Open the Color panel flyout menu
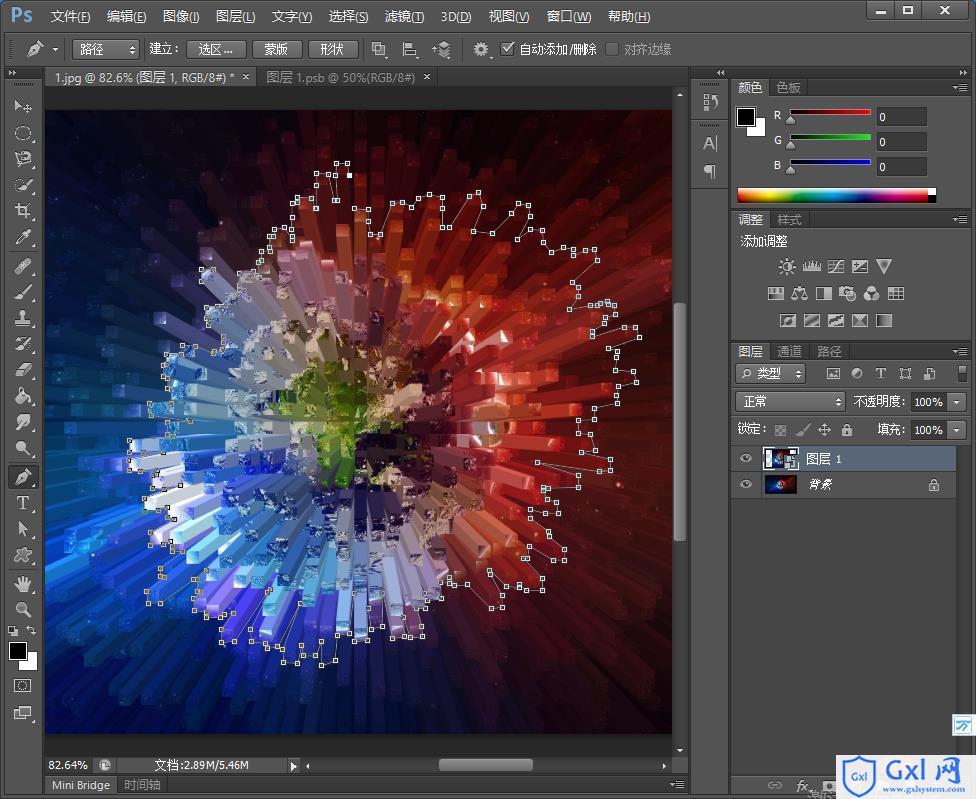 click(960, 88)
